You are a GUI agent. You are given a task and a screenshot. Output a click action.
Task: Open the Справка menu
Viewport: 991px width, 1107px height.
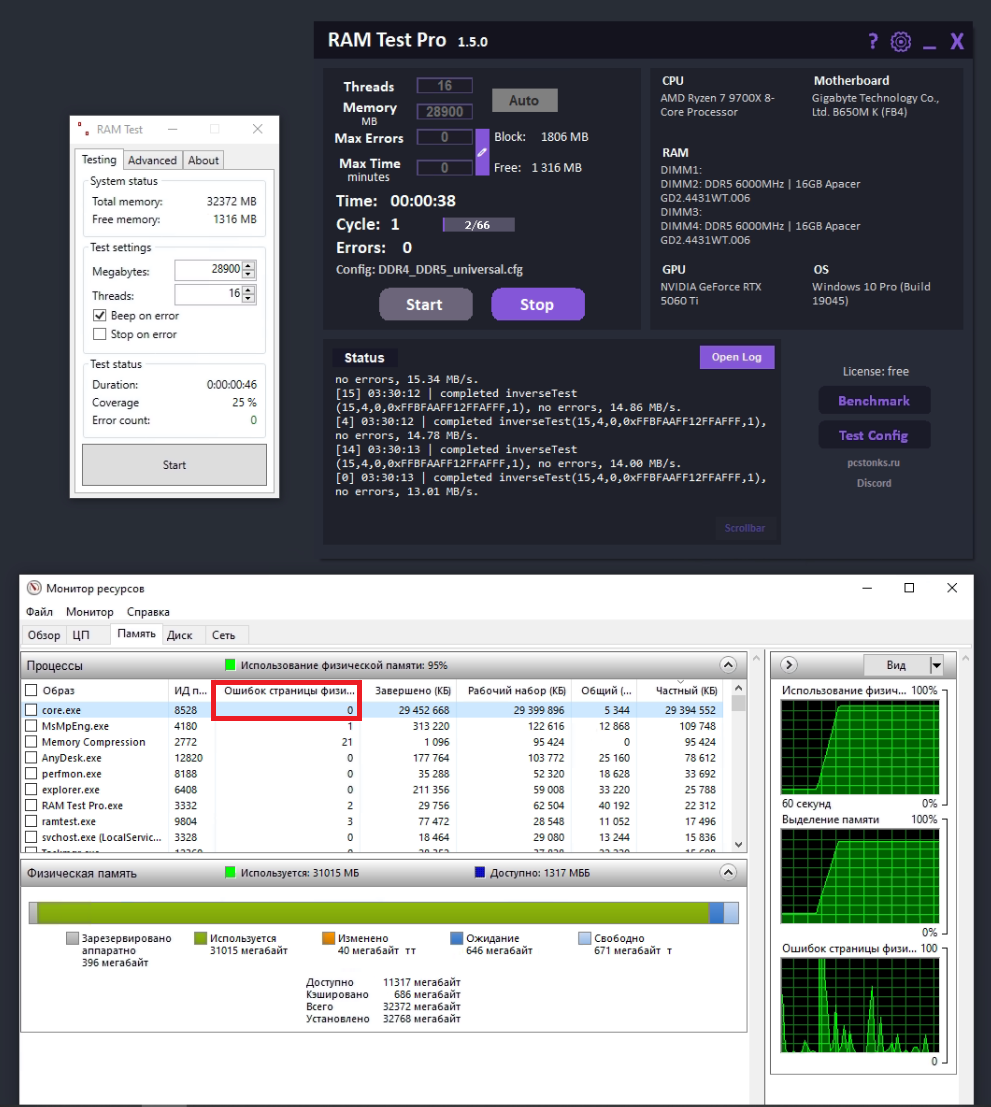click(x=148, y=612)
